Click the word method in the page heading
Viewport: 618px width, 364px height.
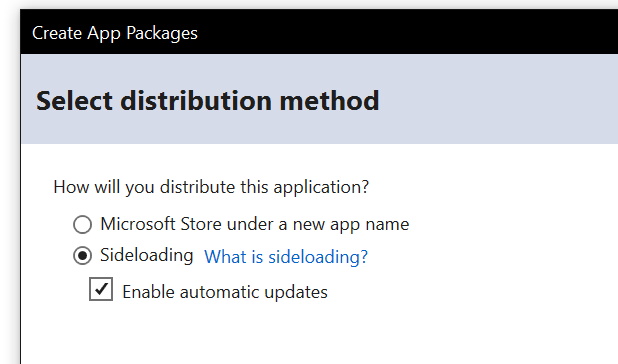coord(329,101)
